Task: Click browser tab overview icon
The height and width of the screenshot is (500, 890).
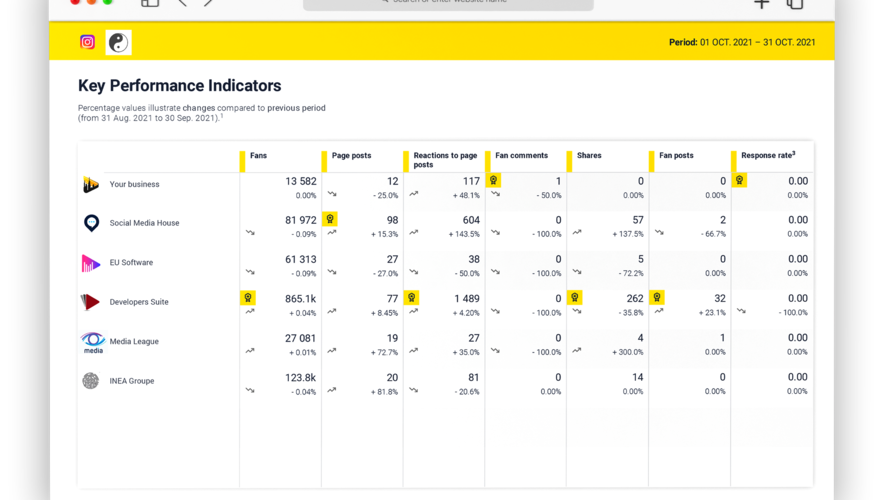Action: (x=795, y=4)
